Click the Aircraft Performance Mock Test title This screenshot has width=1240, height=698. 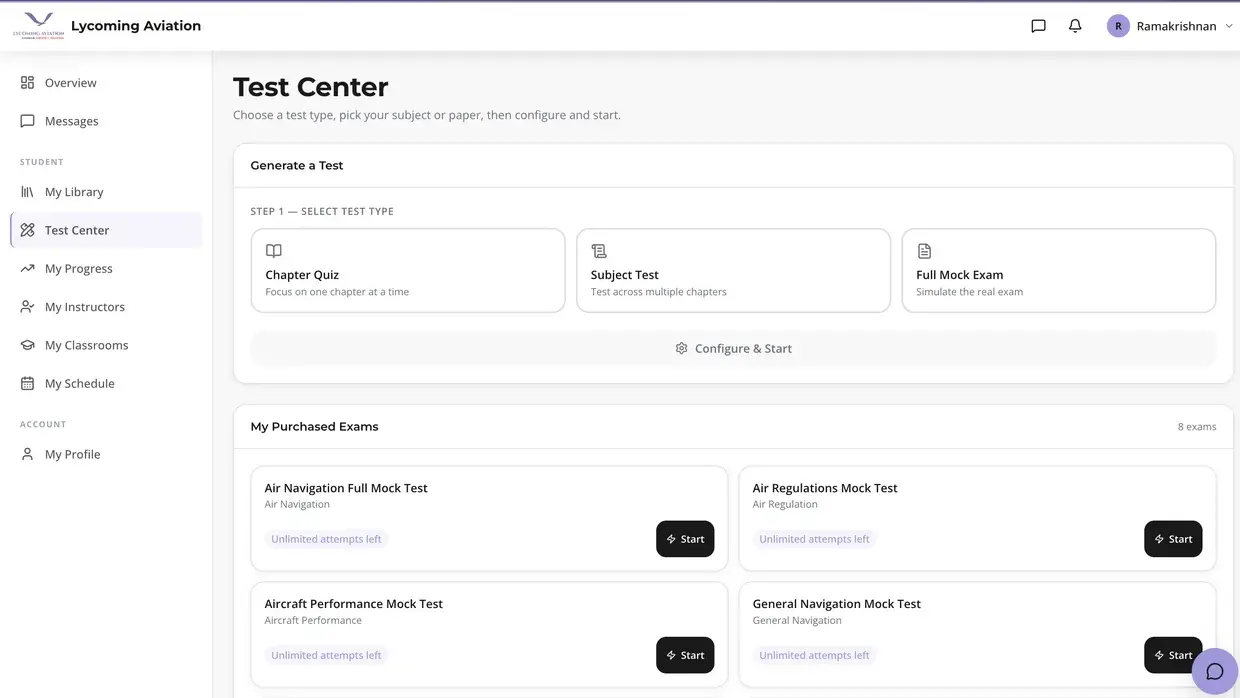(x=354, y=604)
